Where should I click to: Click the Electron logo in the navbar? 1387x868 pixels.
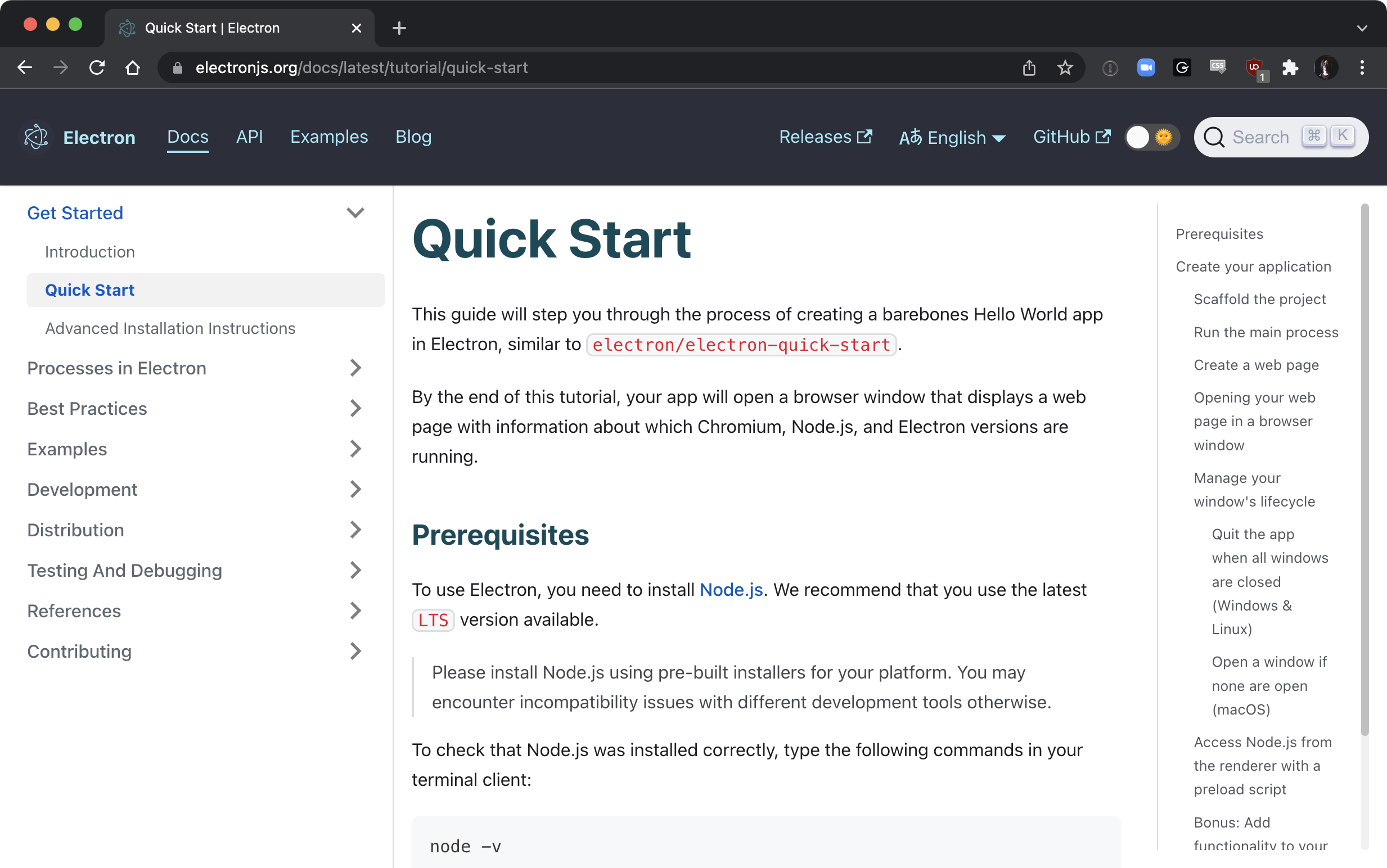click(x=35, y=137)
